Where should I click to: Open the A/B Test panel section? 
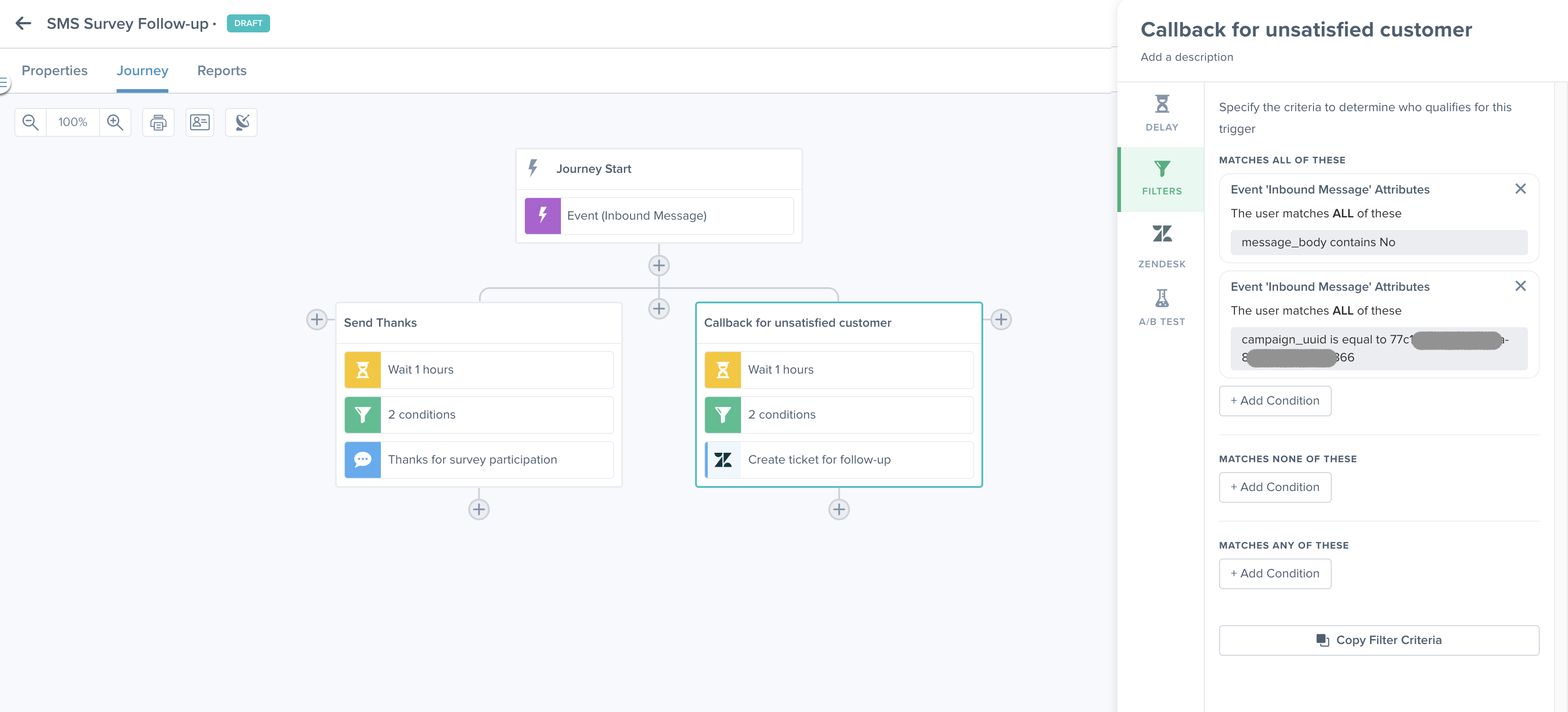(1161, 308)
